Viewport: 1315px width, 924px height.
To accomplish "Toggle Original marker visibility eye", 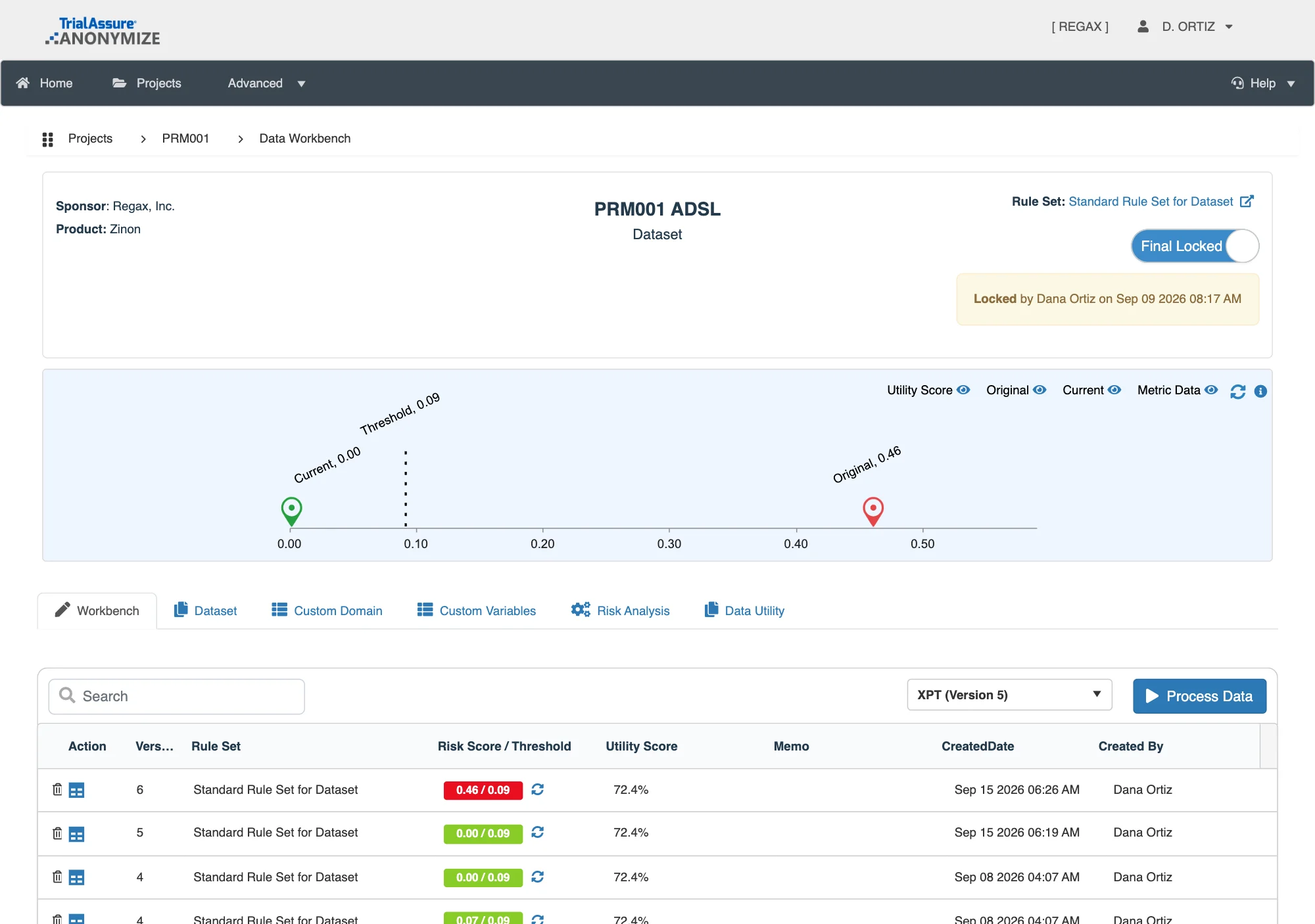I will (x=1040, y=390).
